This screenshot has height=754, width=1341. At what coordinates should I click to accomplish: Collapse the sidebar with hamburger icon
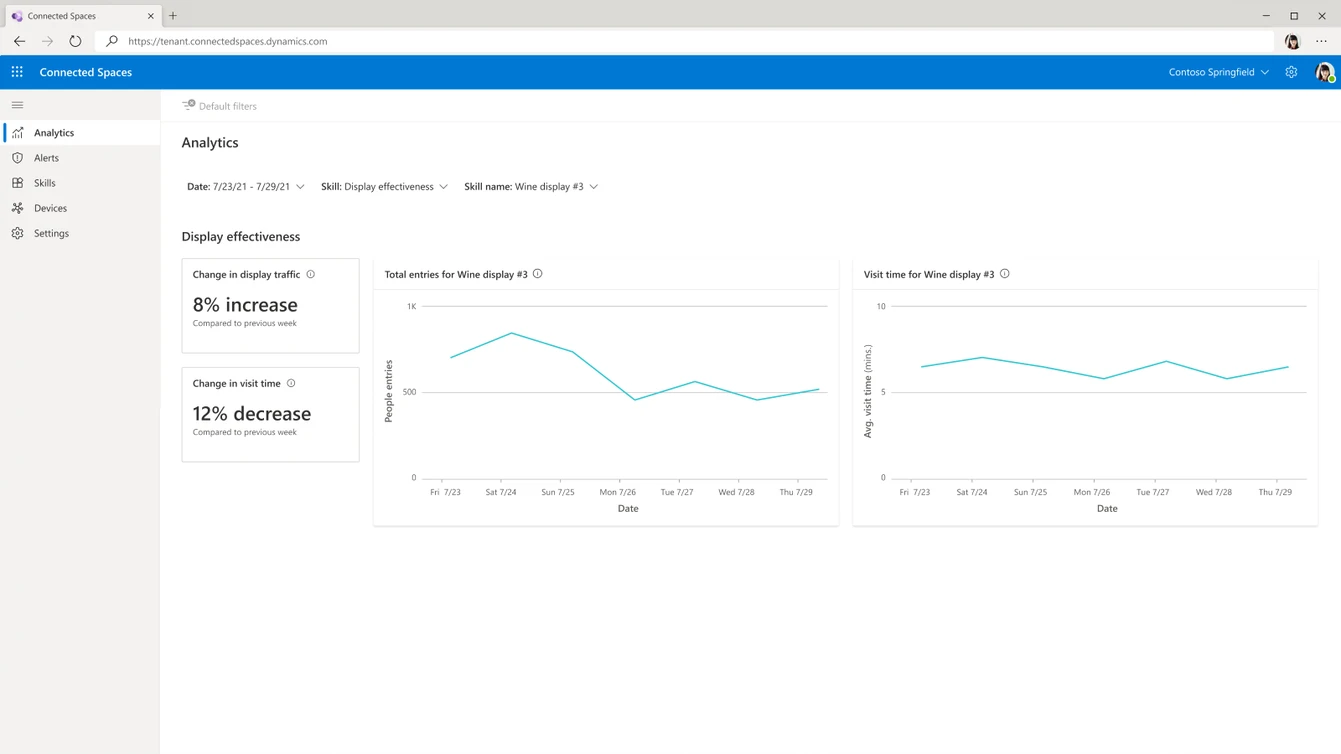(17, 105)
